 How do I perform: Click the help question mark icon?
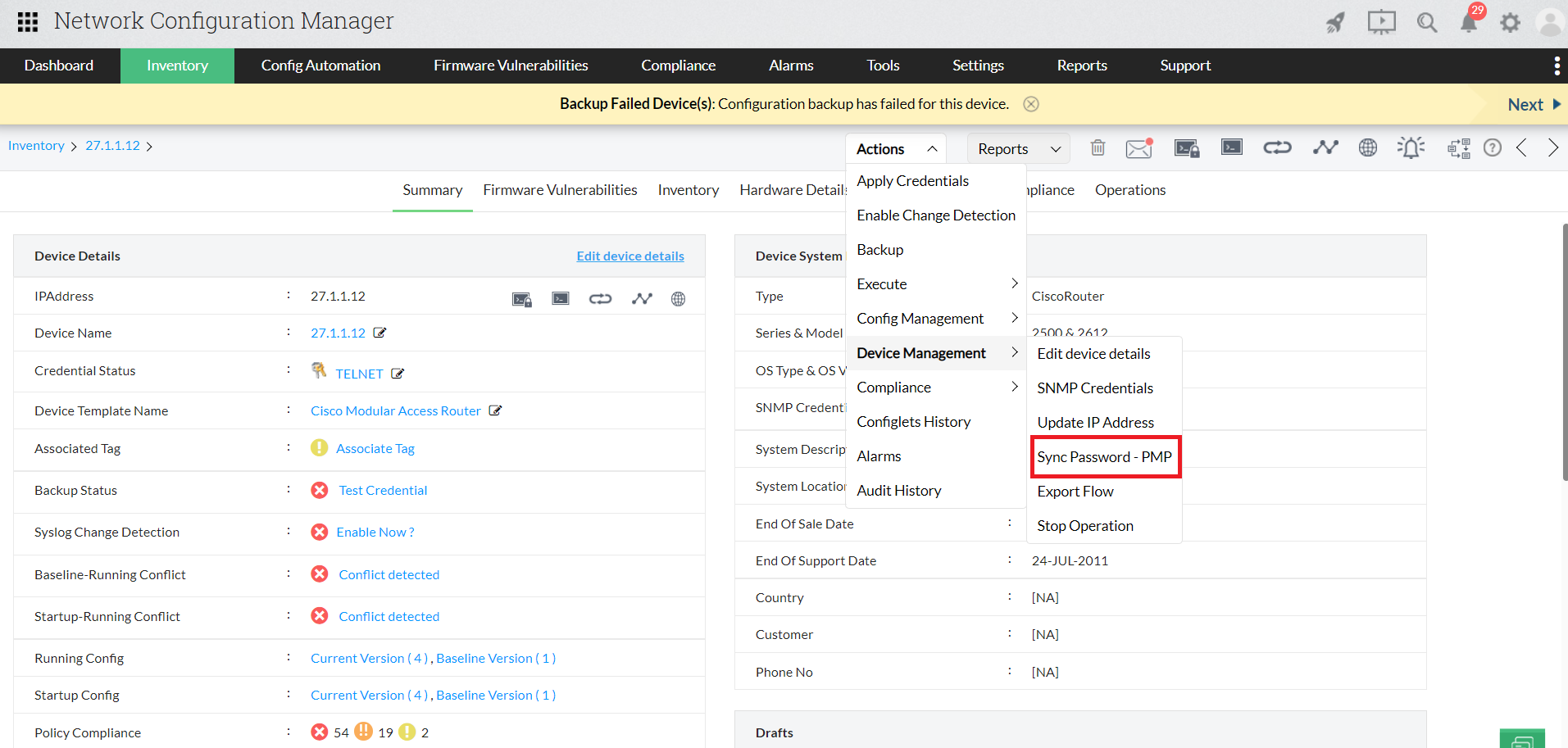tap(1493, 147)
